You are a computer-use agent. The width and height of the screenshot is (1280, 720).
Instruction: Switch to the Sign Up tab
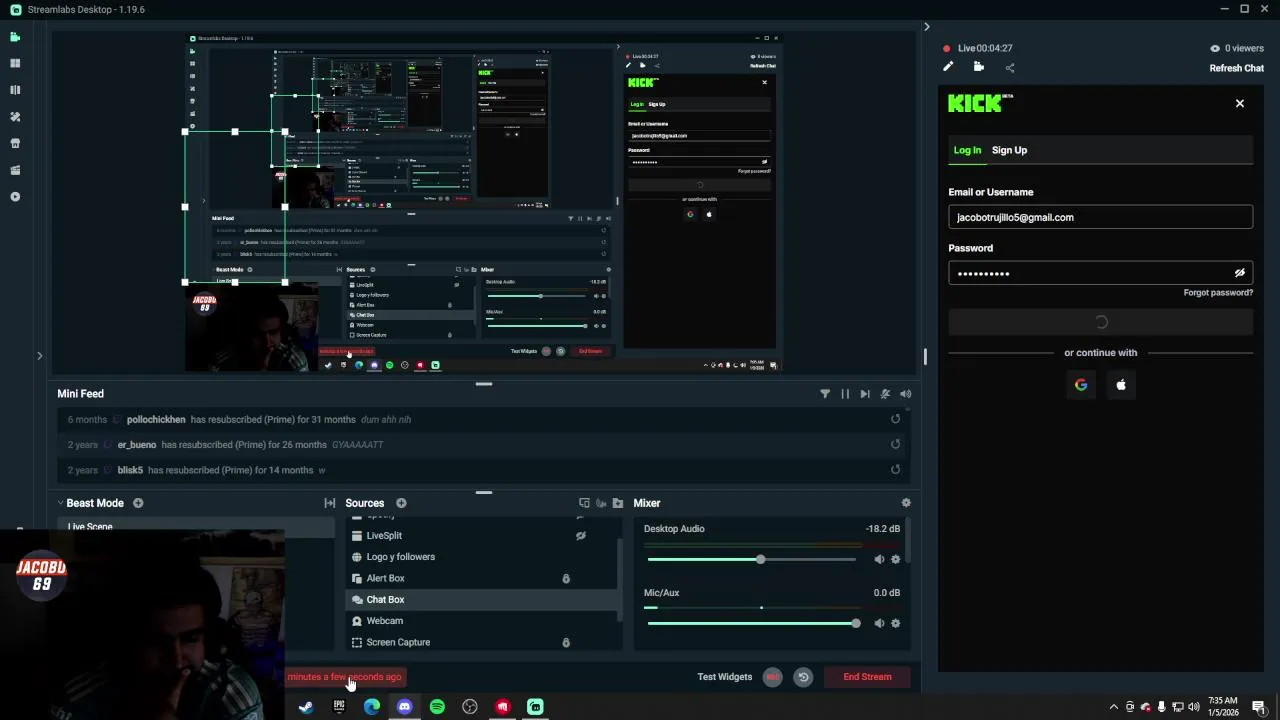pyautogui.click(x=1009, y=150)
